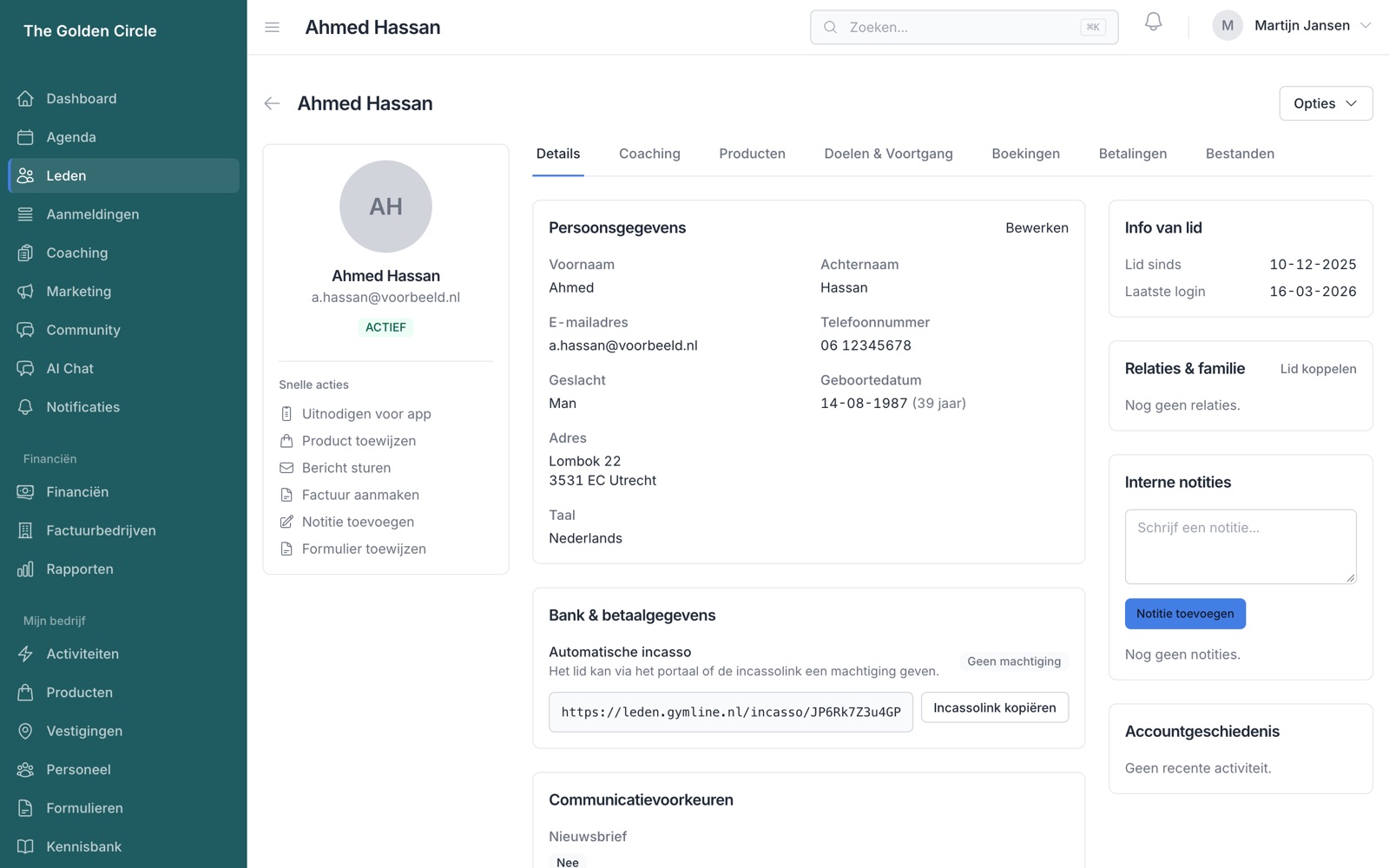1389x868 pixels.
Task: Click the Marketing megaphone icon
Action: pyautogui.click(x=25, y=292)
